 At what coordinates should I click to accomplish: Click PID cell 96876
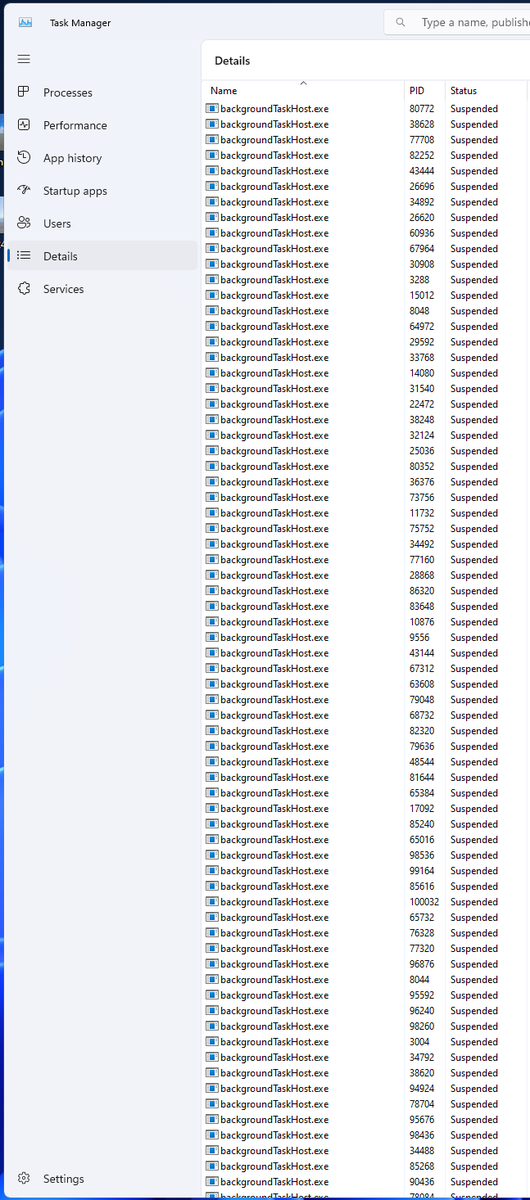(x=421, y=964)
